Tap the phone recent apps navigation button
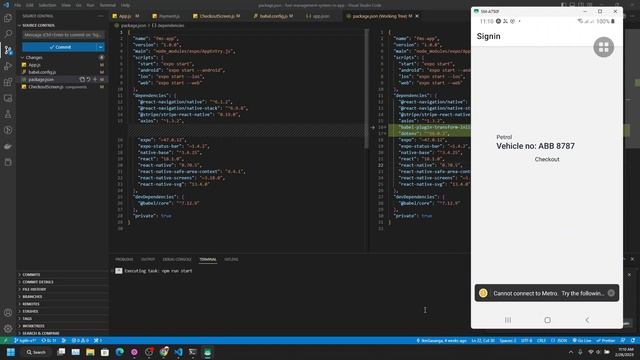Screen dimensions: 640x360 [508, 320]
